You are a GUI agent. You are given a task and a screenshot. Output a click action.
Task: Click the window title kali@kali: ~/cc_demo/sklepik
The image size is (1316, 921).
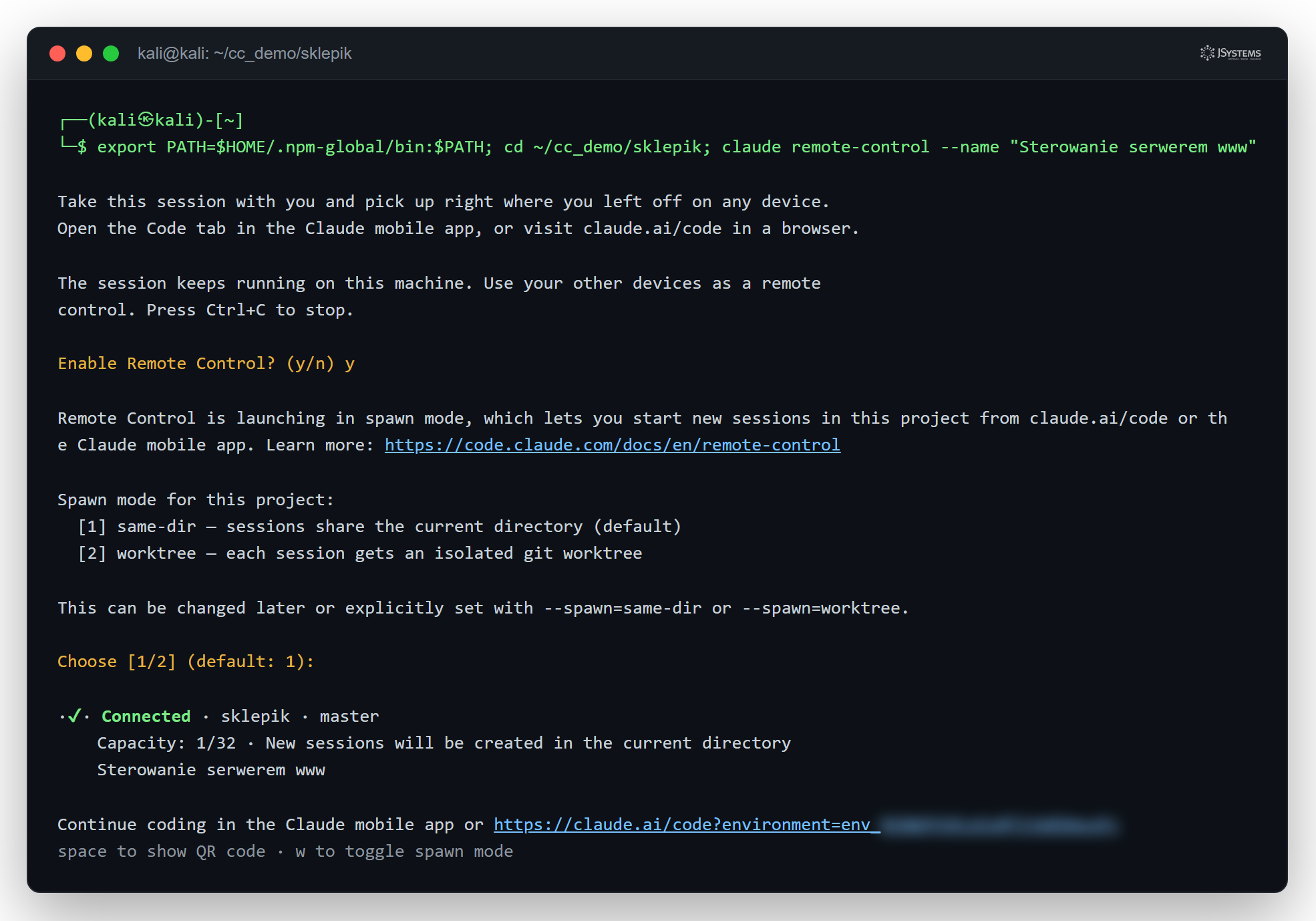(244, 53)
